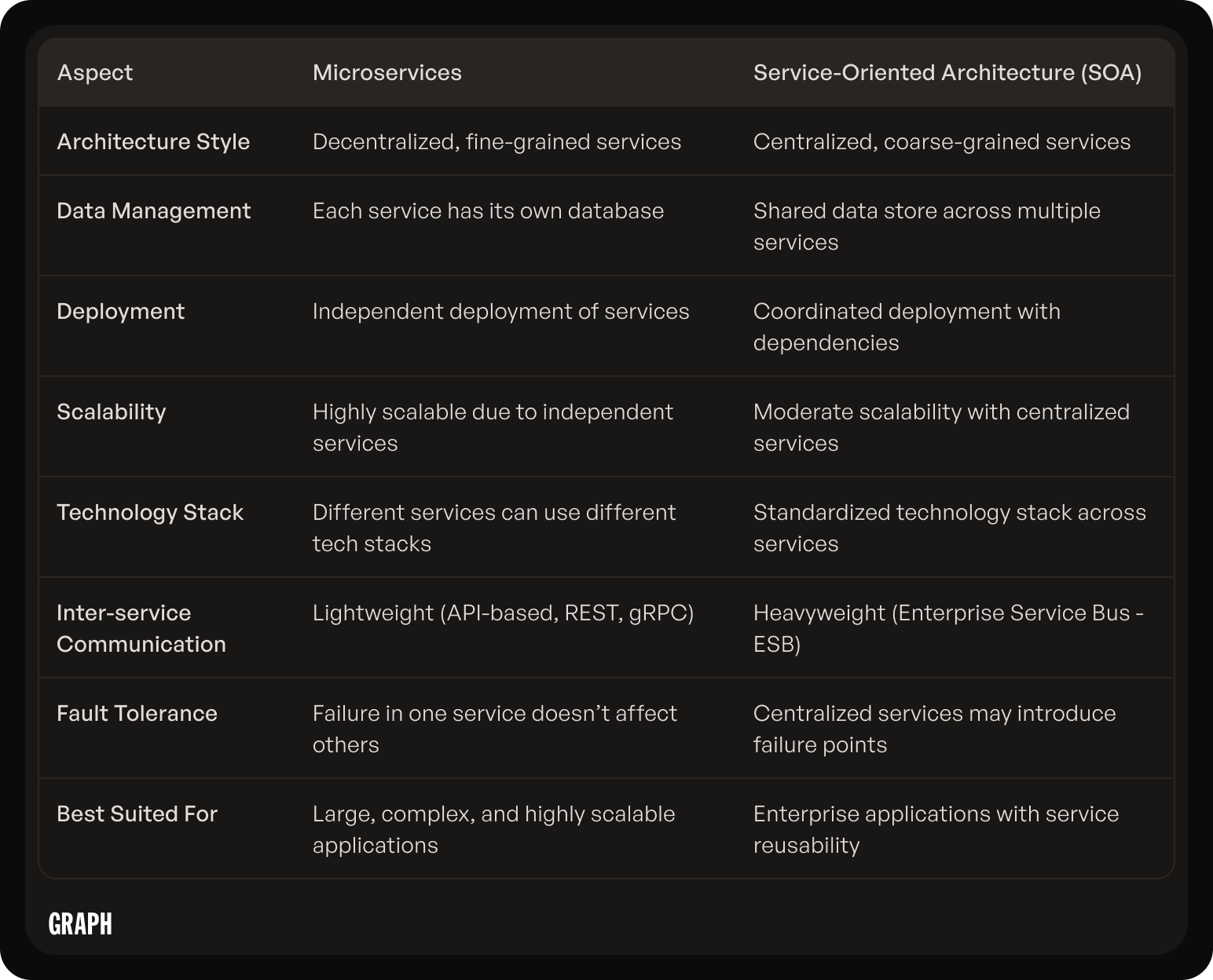Click 'Large, complex, and highly scalable applications'
The image size is (1213, 980).
pyautogui.click(x=494, y=830)
